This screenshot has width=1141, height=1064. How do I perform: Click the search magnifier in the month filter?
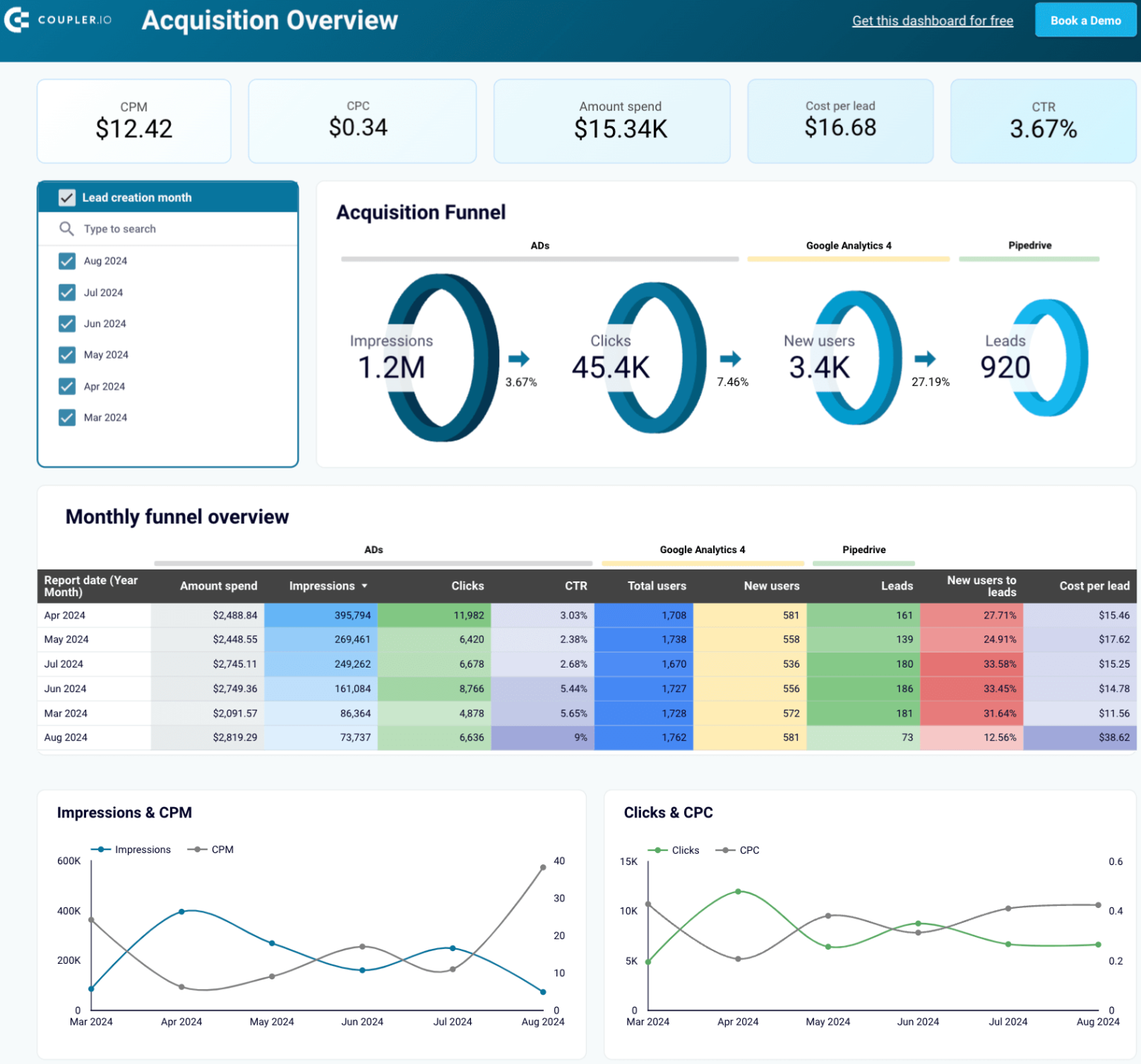[x=68, y=229]
